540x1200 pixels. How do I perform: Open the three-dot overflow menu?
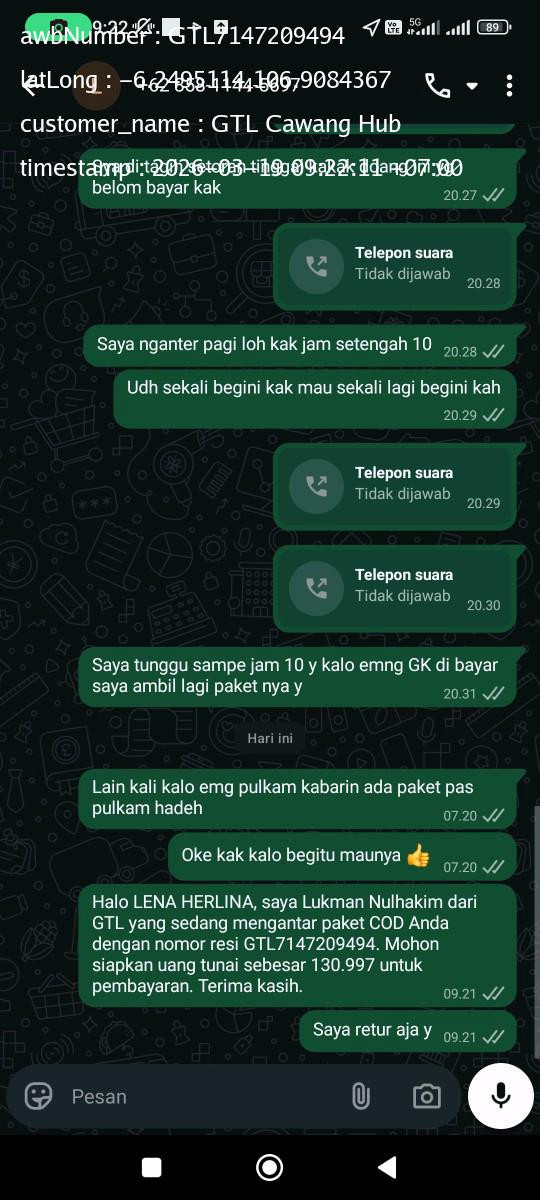tap(509, 86)
